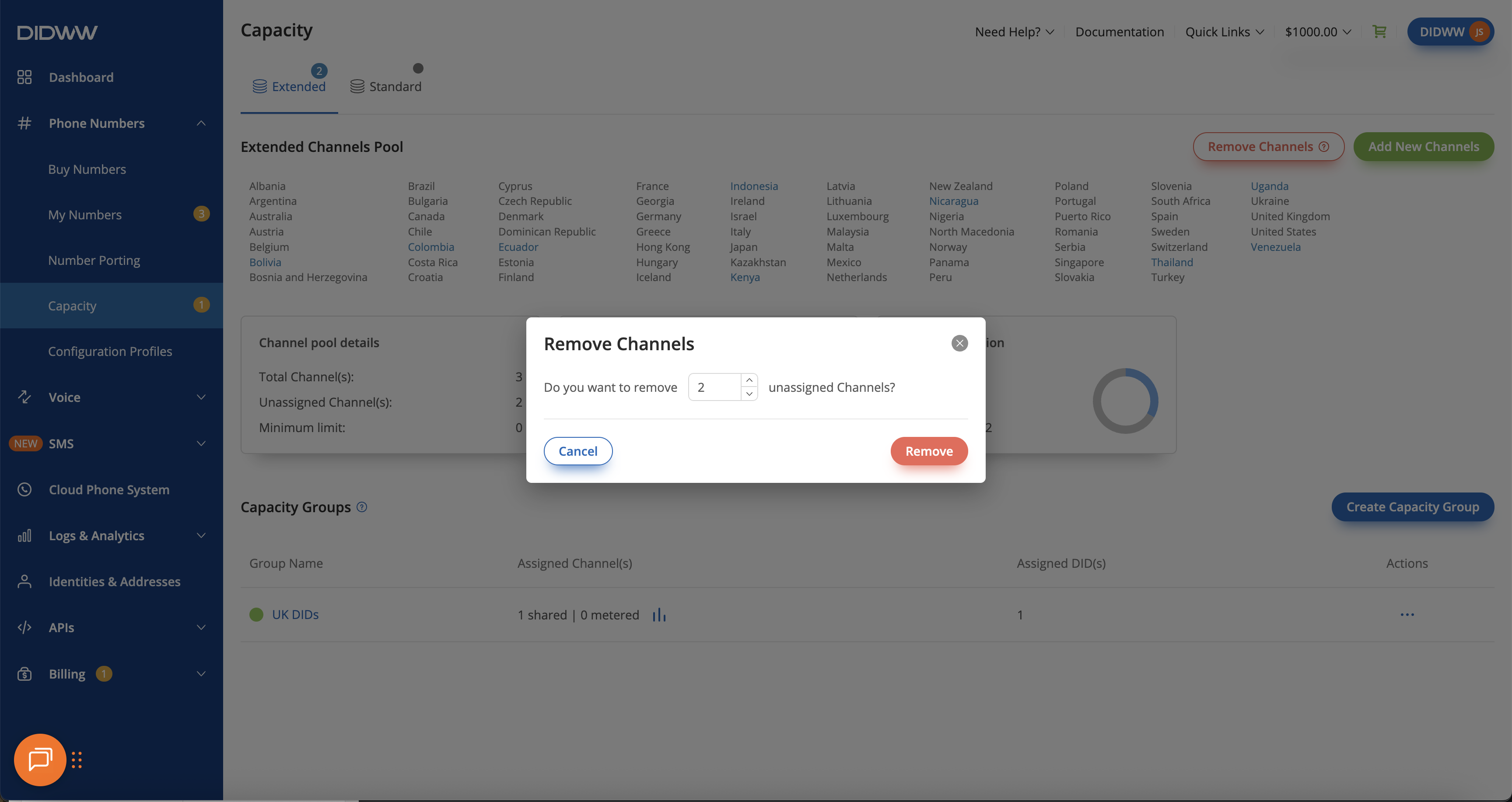Screen dimensions: 1512x802
Task: Click the Billing wallet icon
Action: (x=24, y=673)
